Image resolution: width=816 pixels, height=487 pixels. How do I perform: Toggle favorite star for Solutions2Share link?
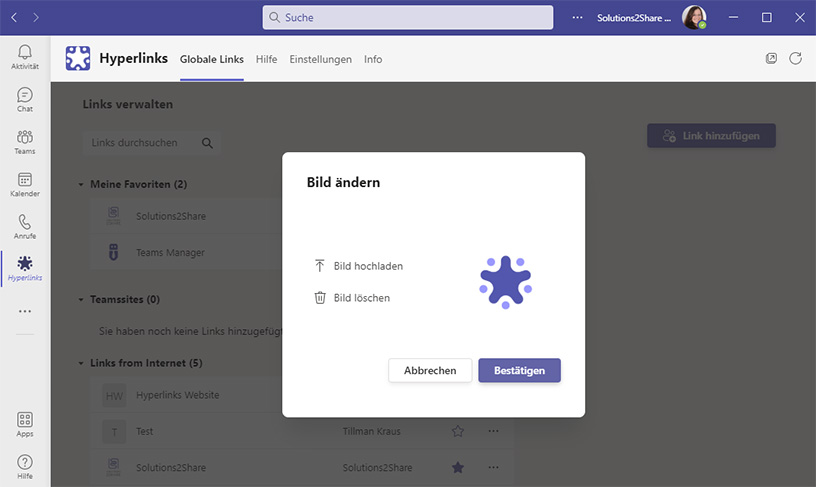[x=457, y=467]
